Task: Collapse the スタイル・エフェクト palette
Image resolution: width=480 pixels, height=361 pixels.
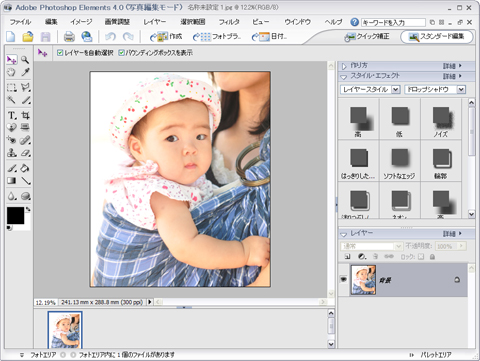Action: click(x=344, y=77)
